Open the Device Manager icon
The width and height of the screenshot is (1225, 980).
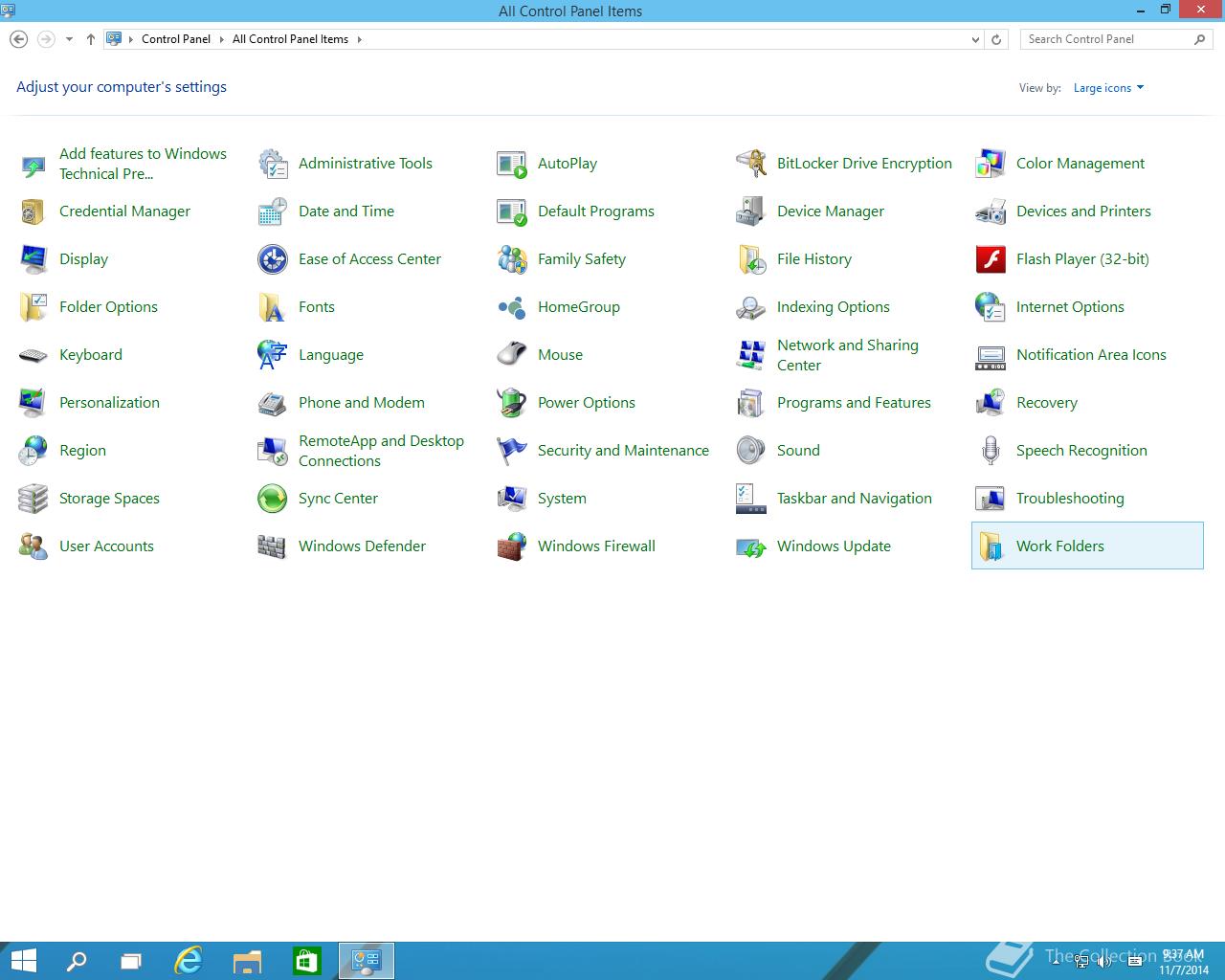tap(751, 212)
